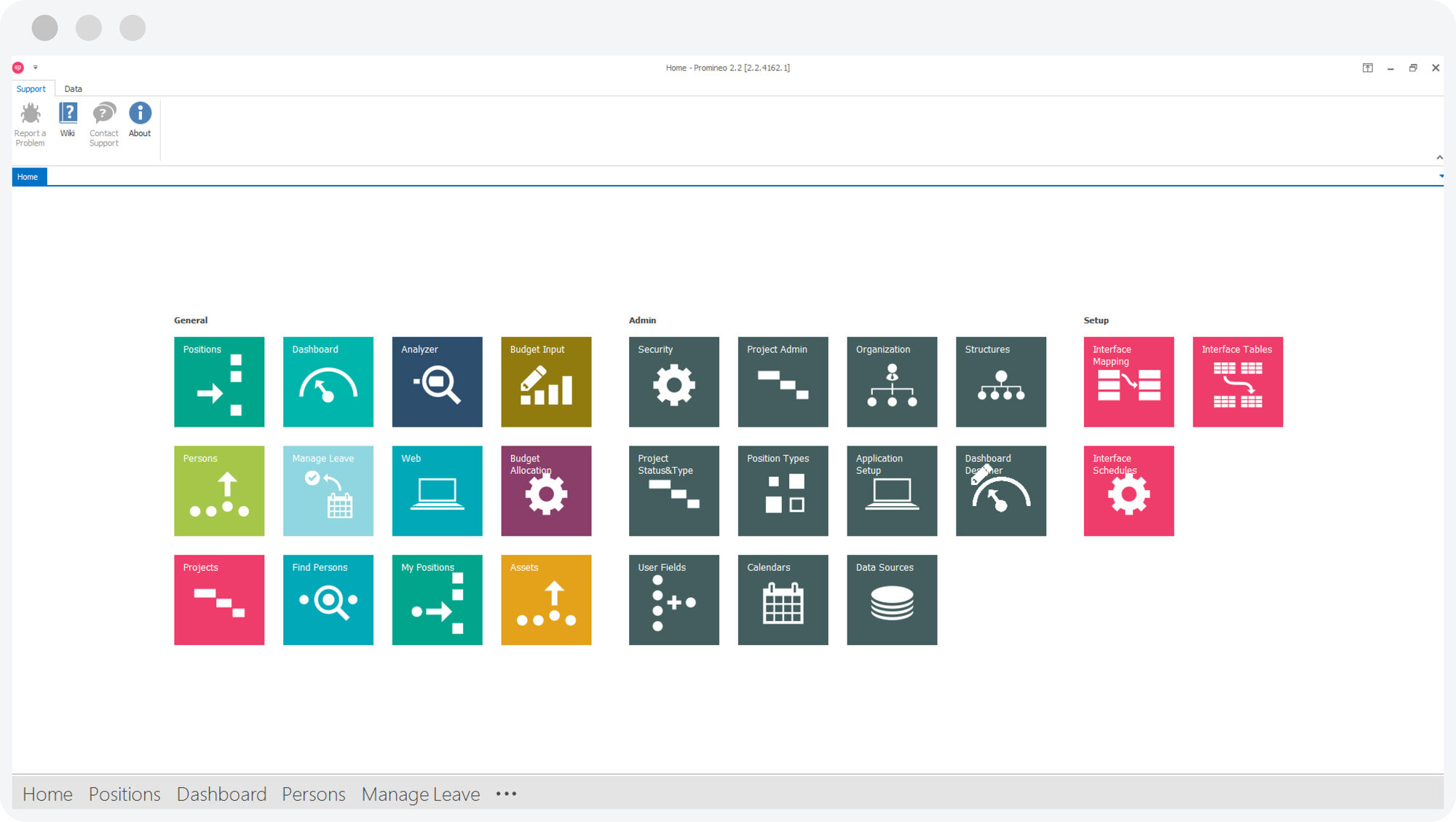This screenshot has width=1456, height=822.
Task: Open the Application Setup tile
Action: (x=893, y=491)
